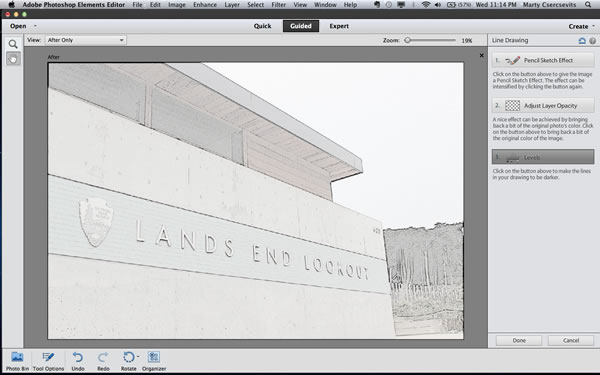600x375 pixels.
Task: Expand the Open menu arrow
Action: coord(35,26)
